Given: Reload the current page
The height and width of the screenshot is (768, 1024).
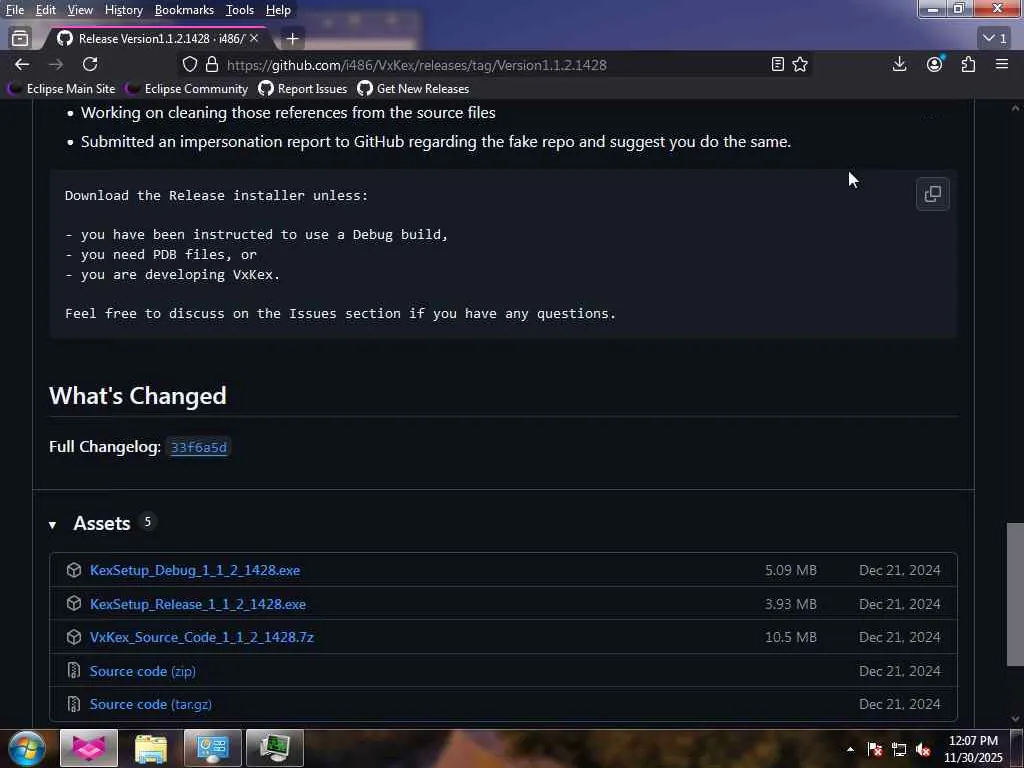Looking at the screenshot, I should (x=90, y=64).
